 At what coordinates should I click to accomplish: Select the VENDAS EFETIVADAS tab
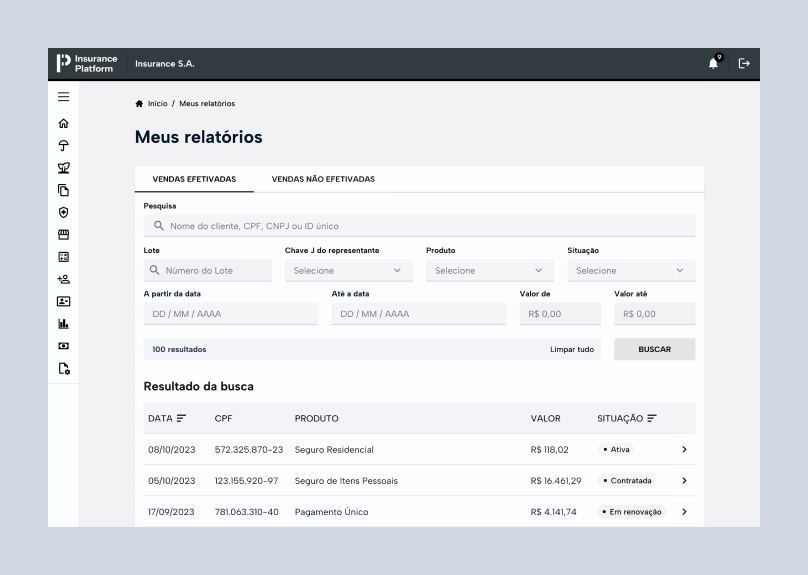click(x=194, y=179)
